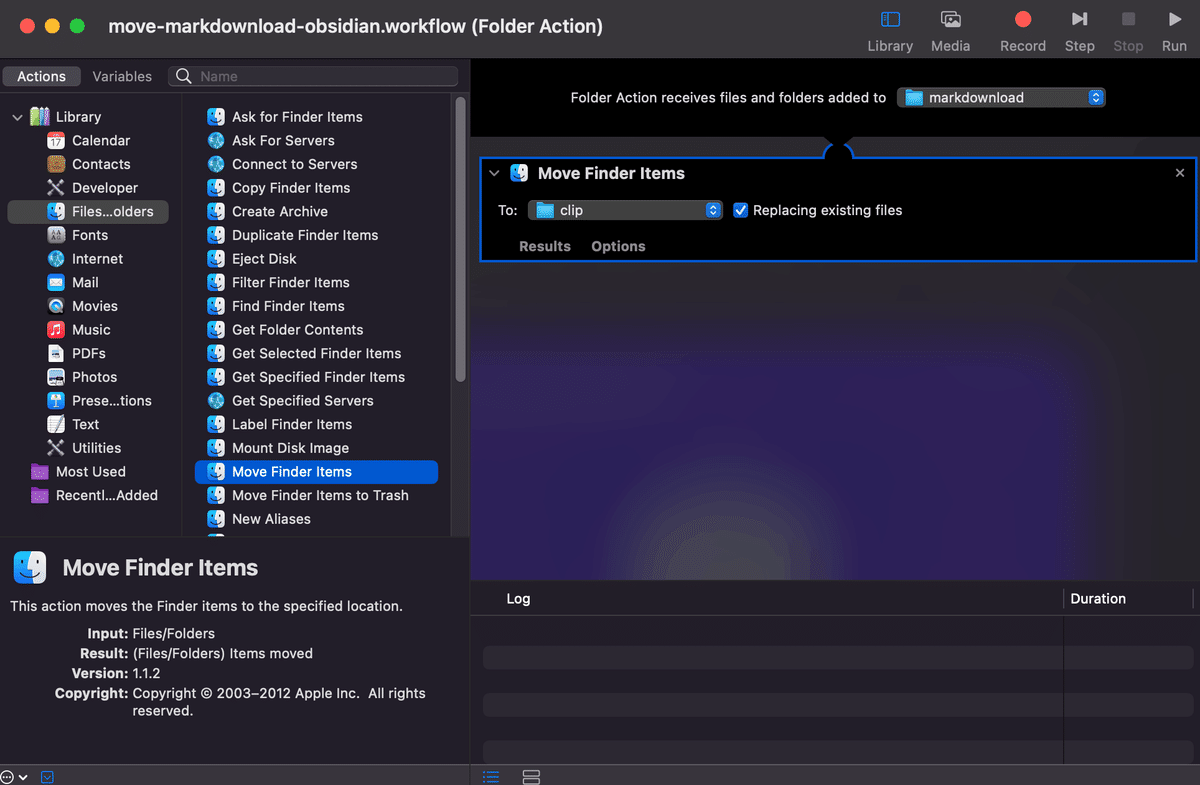Image resolution: width=1200 pixels, height=785 pixels.
Task: Select Connect to Servers action
Action: pyautogui.click(x=294, y=164)
